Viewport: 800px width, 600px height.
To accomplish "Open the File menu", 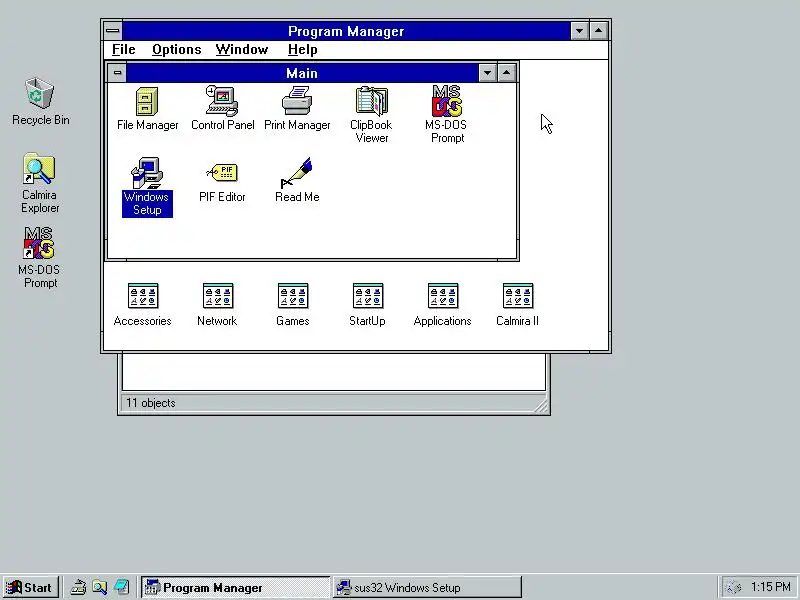I will [x=123, y=49].
